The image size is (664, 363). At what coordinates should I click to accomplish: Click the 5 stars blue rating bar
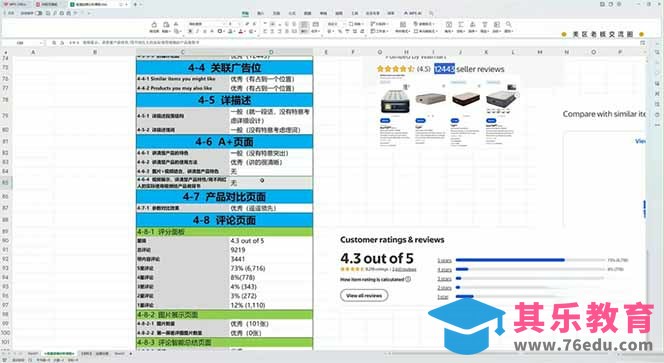pos(510,260)
